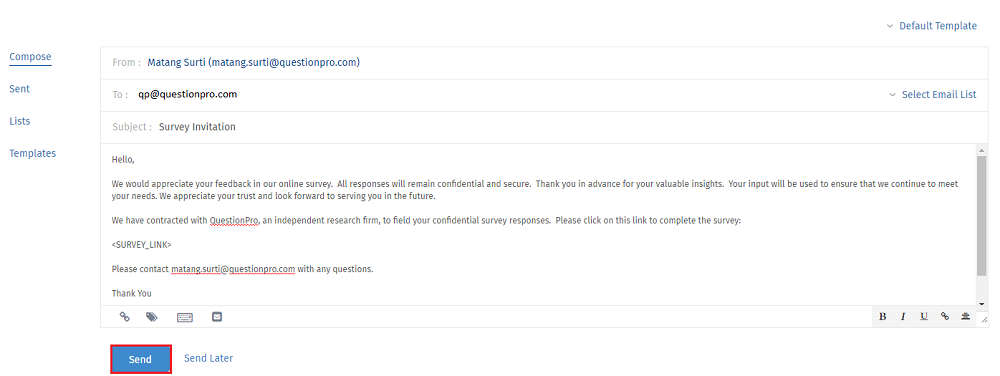
Task: Click the Send button
Action: tap(140, 359)
